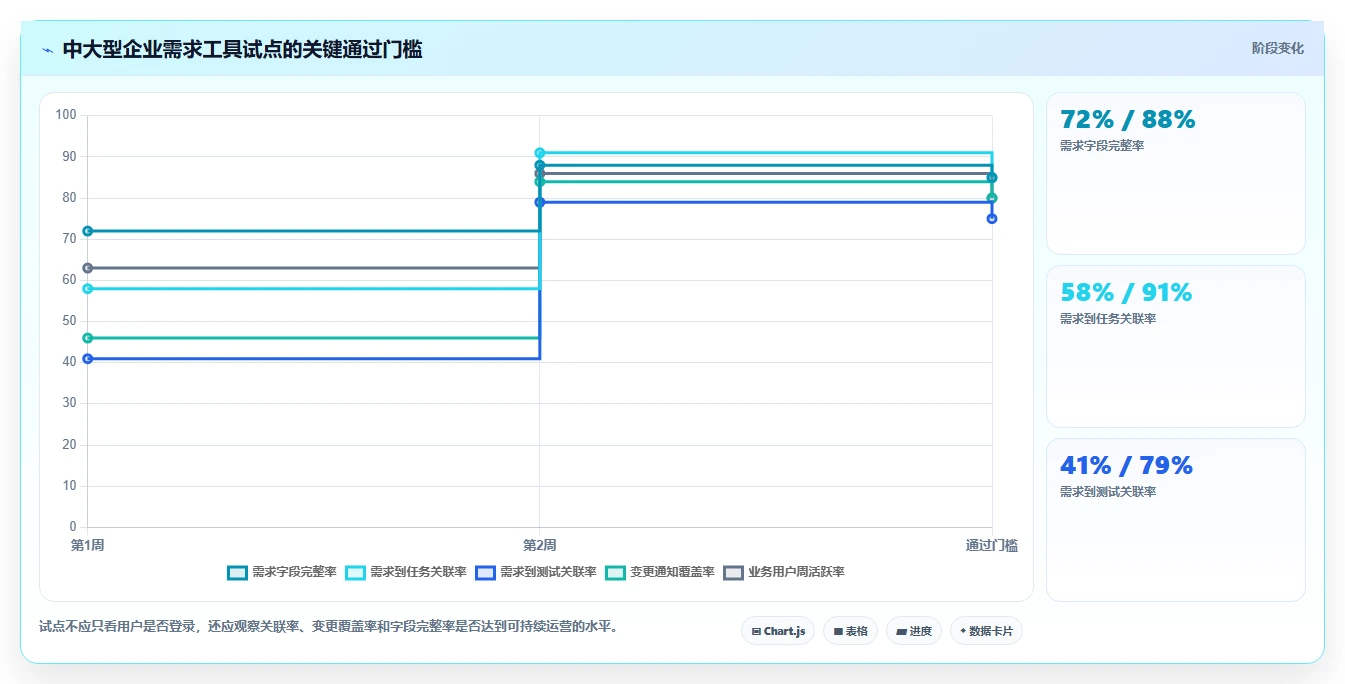Click the 阶段变化 label in header
1345x684 pixels.
pos(1277,48)
